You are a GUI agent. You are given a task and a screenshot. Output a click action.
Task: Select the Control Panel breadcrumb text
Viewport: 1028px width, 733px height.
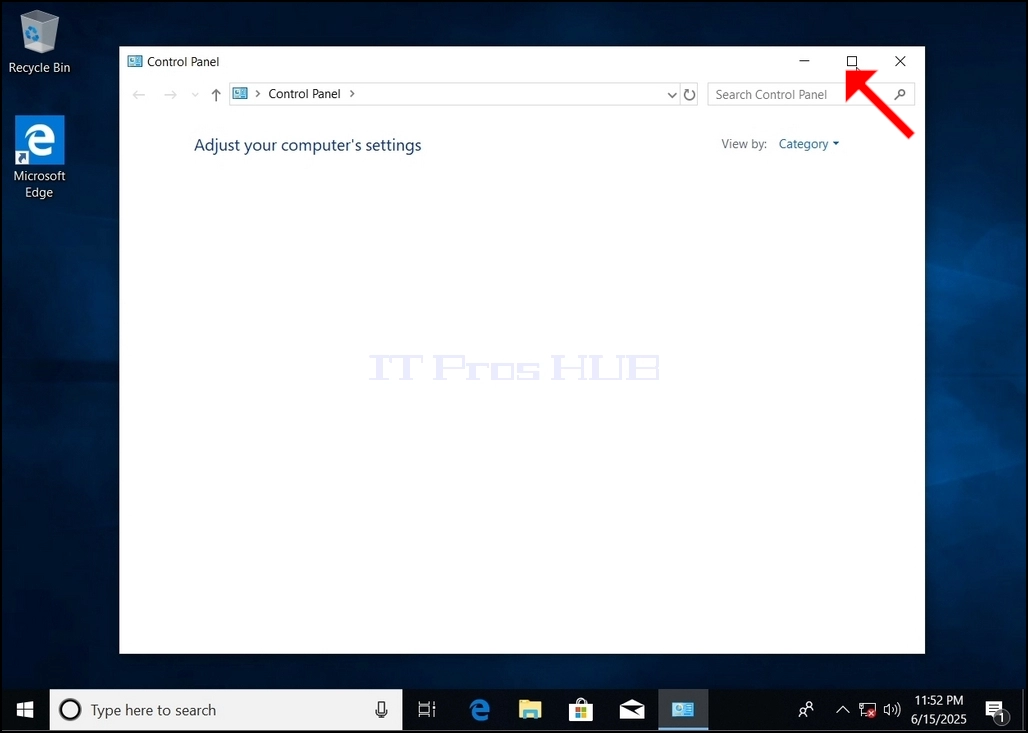[x=304, y=94]
